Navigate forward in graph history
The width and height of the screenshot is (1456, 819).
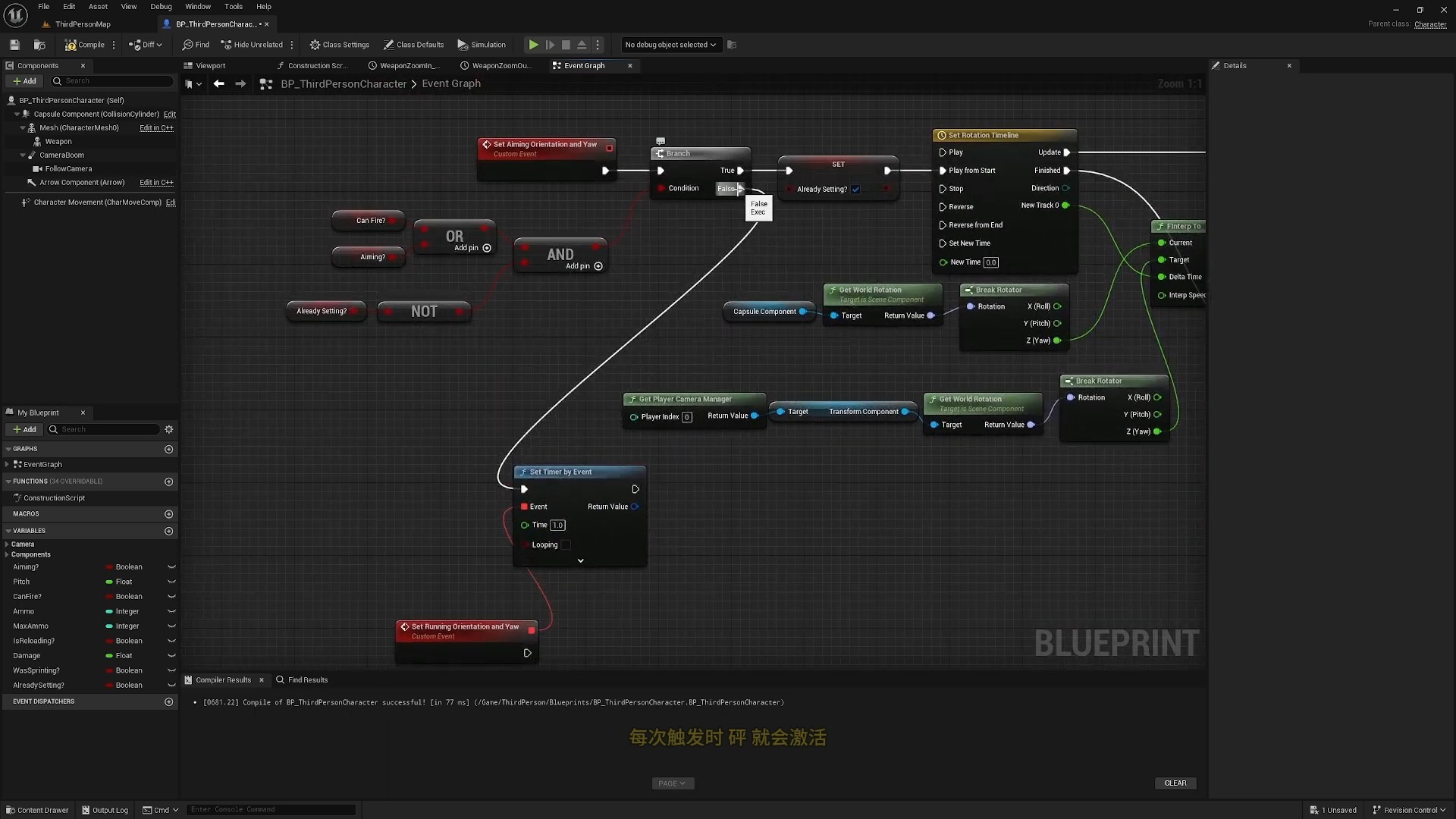[x=240, y=84]
